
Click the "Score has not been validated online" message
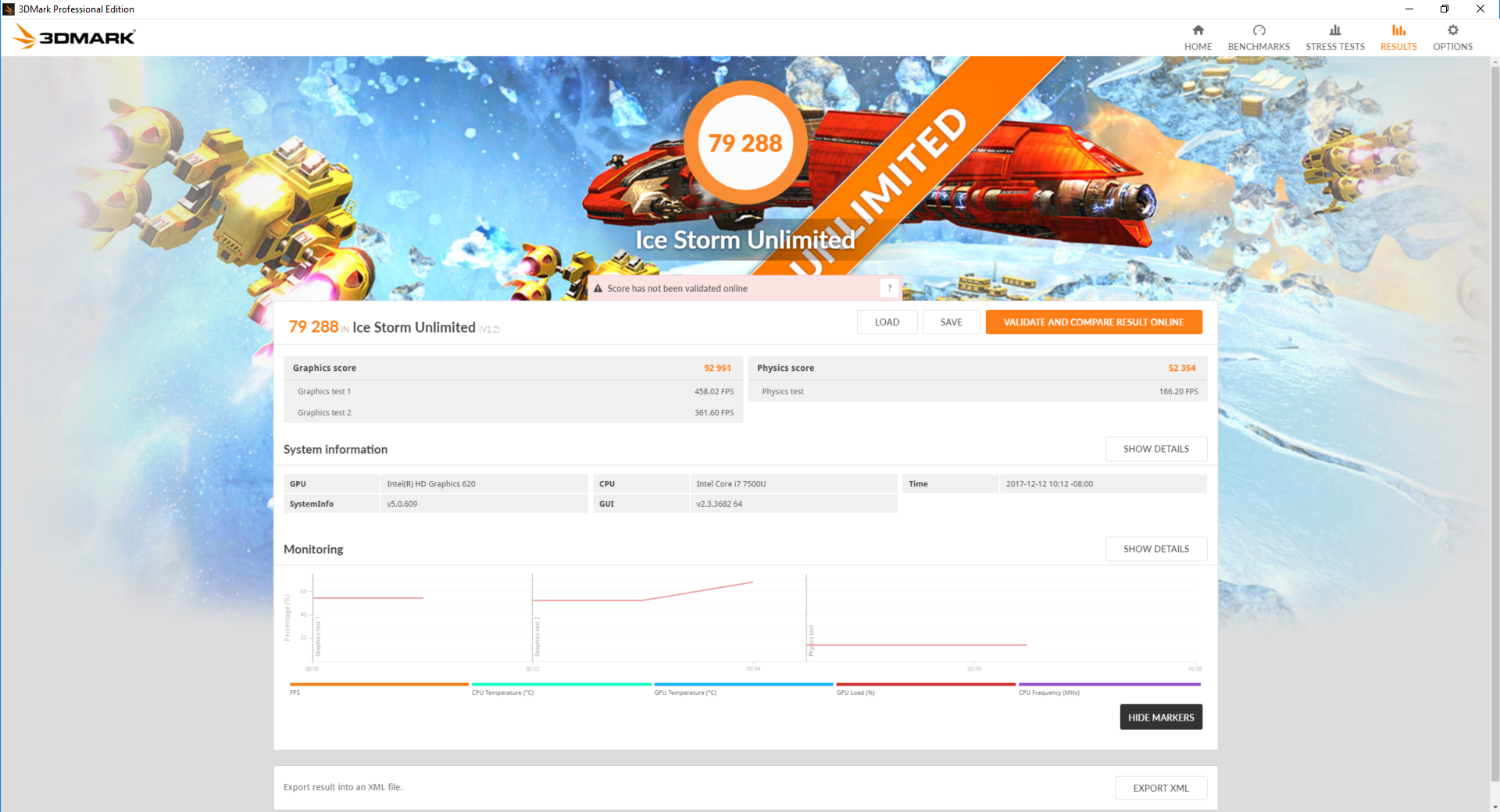click(x=677, y=289)
